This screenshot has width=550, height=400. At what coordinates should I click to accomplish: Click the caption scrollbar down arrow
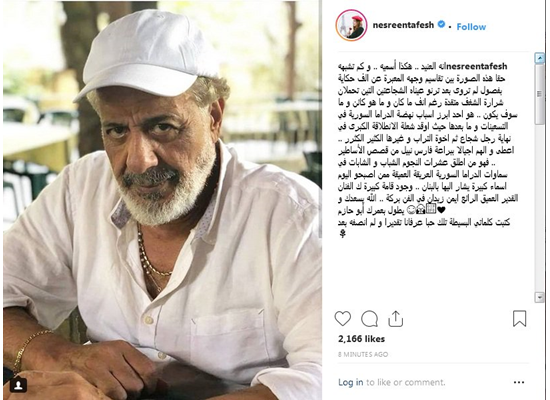539,297
